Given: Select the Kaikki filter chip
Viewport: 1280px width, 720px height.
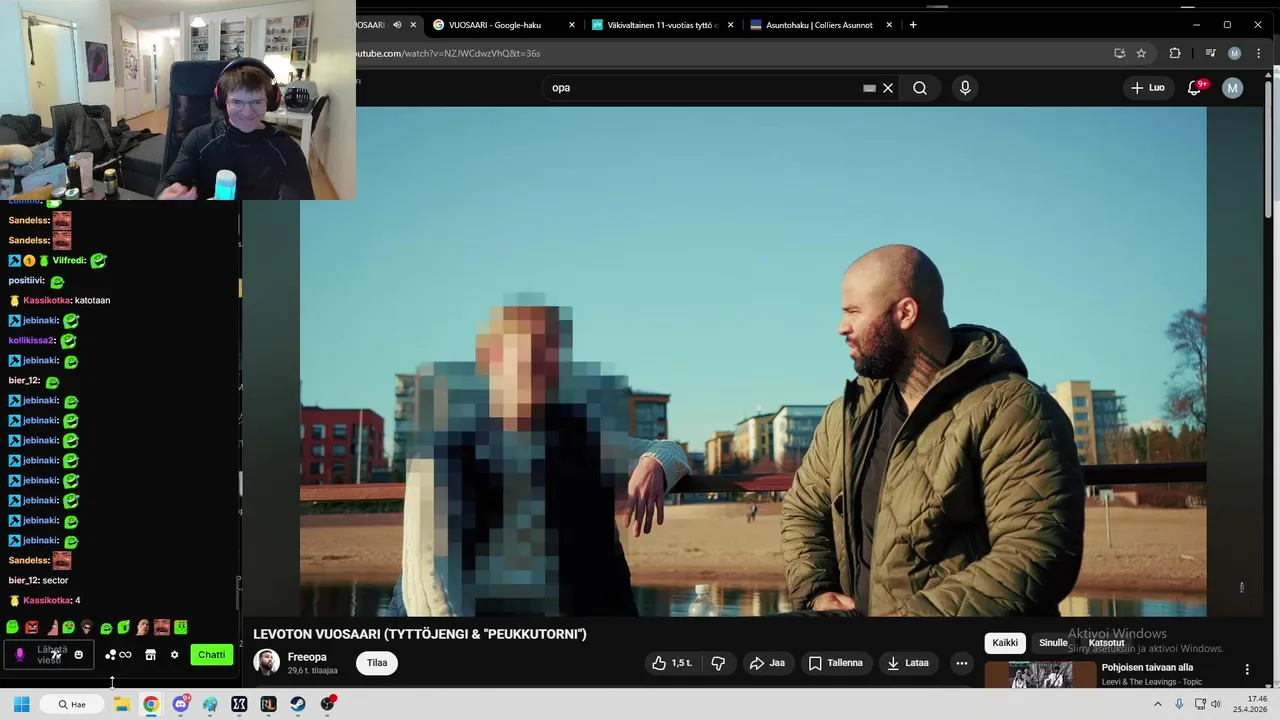Looking at the screenshot, I should 1005,643.
